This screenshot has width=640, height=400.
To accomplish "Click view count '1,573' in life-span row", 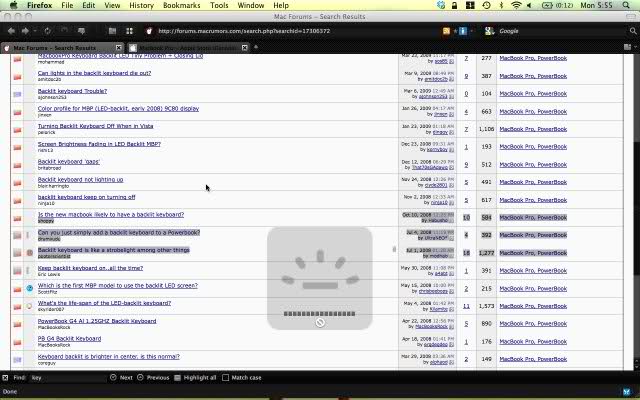I will (486, 306).
